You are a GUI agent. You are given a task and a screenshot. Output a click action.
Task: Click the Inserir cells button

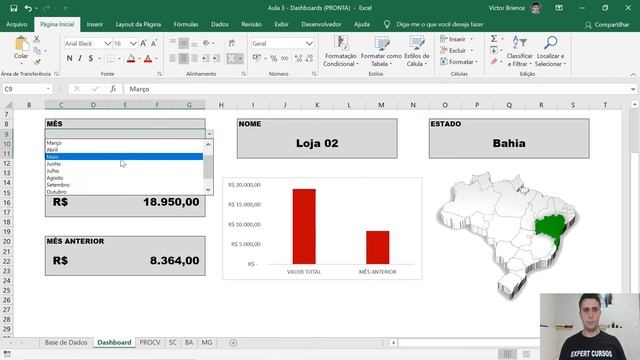(x=457, y=39)
